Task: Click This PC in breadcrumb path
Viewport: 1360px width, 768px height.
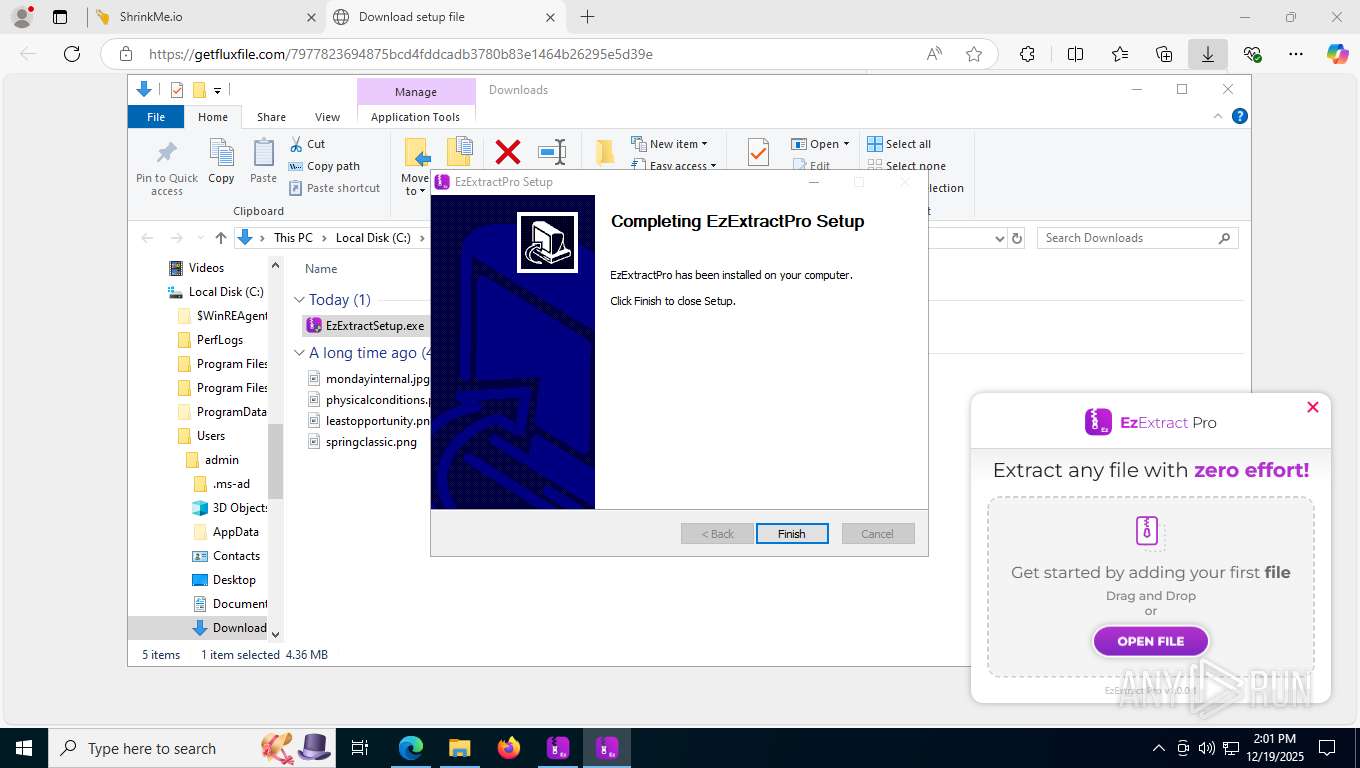Action: point(293,238)
